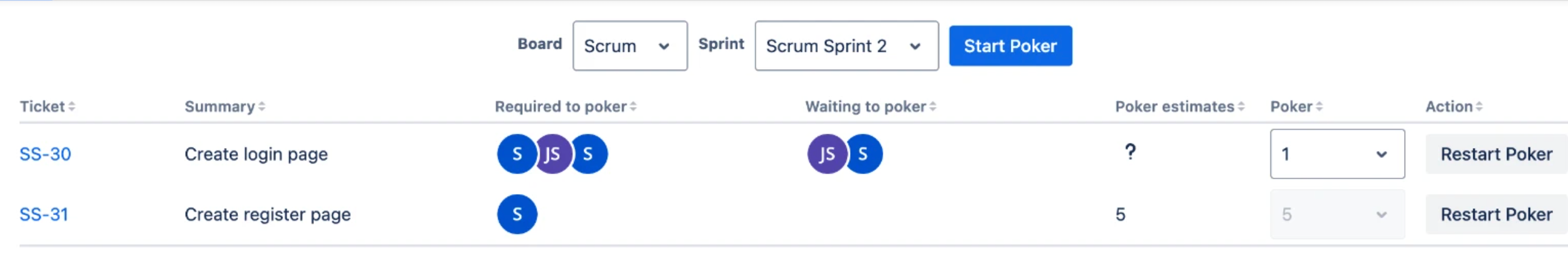1568x265 pixels.
Task: Click S avatar in SS-31 row
Action: coord(517,214)
